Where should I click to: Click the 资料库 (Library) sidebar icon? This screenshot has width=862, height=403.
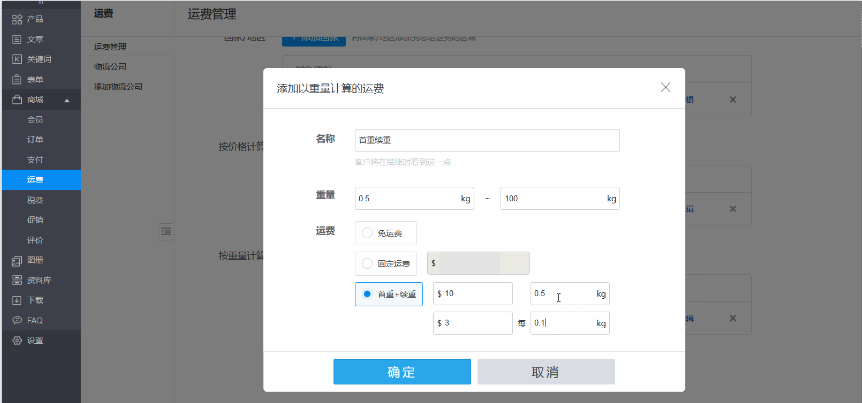coord(17,280)
